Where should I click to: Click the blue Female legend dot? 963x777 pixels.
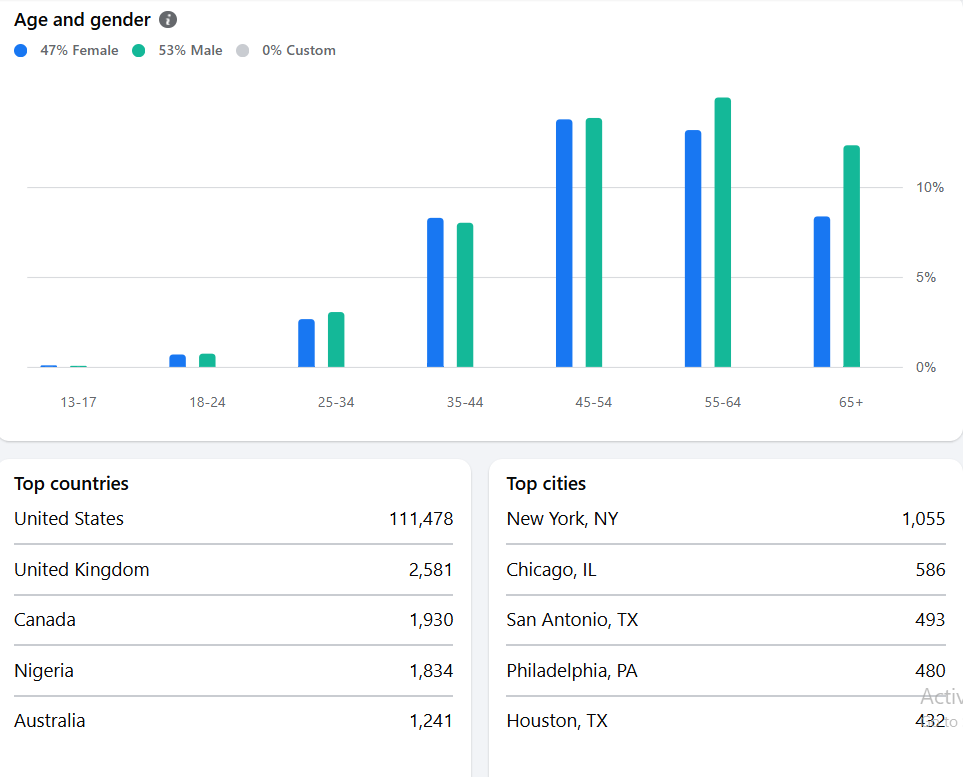click(21, 50)
